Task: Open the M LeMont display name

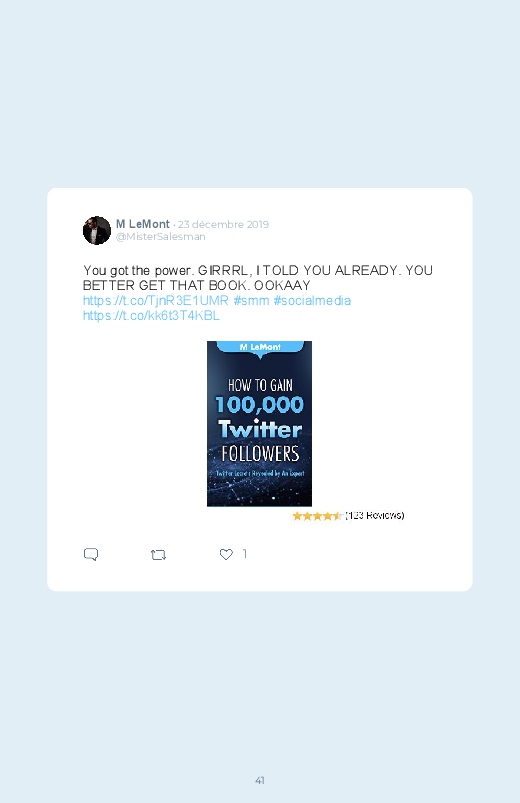Action: click(142, 224)
